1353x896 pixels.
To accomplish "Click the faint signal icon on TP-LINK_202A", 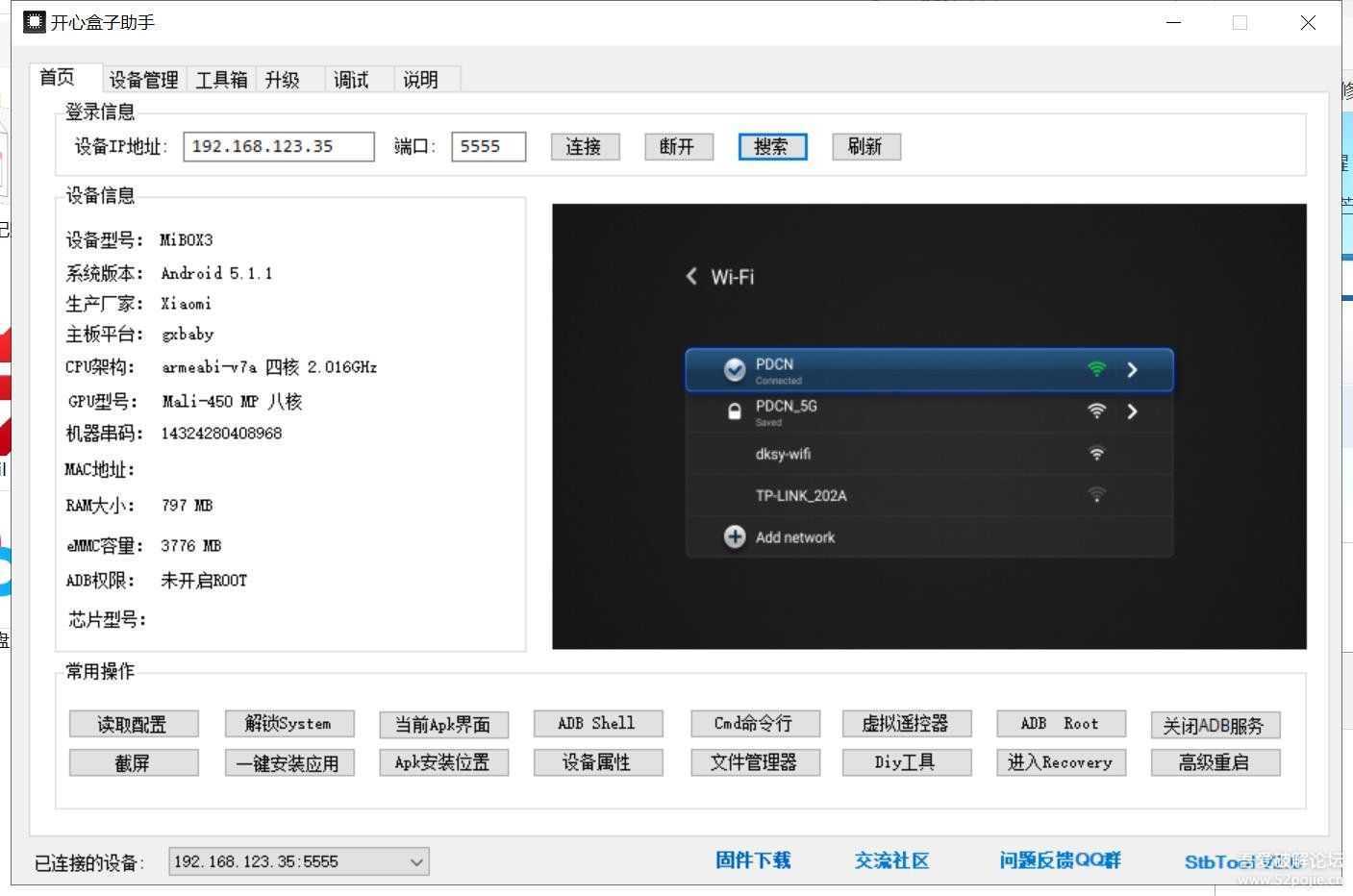I will tap(1096, 494).
